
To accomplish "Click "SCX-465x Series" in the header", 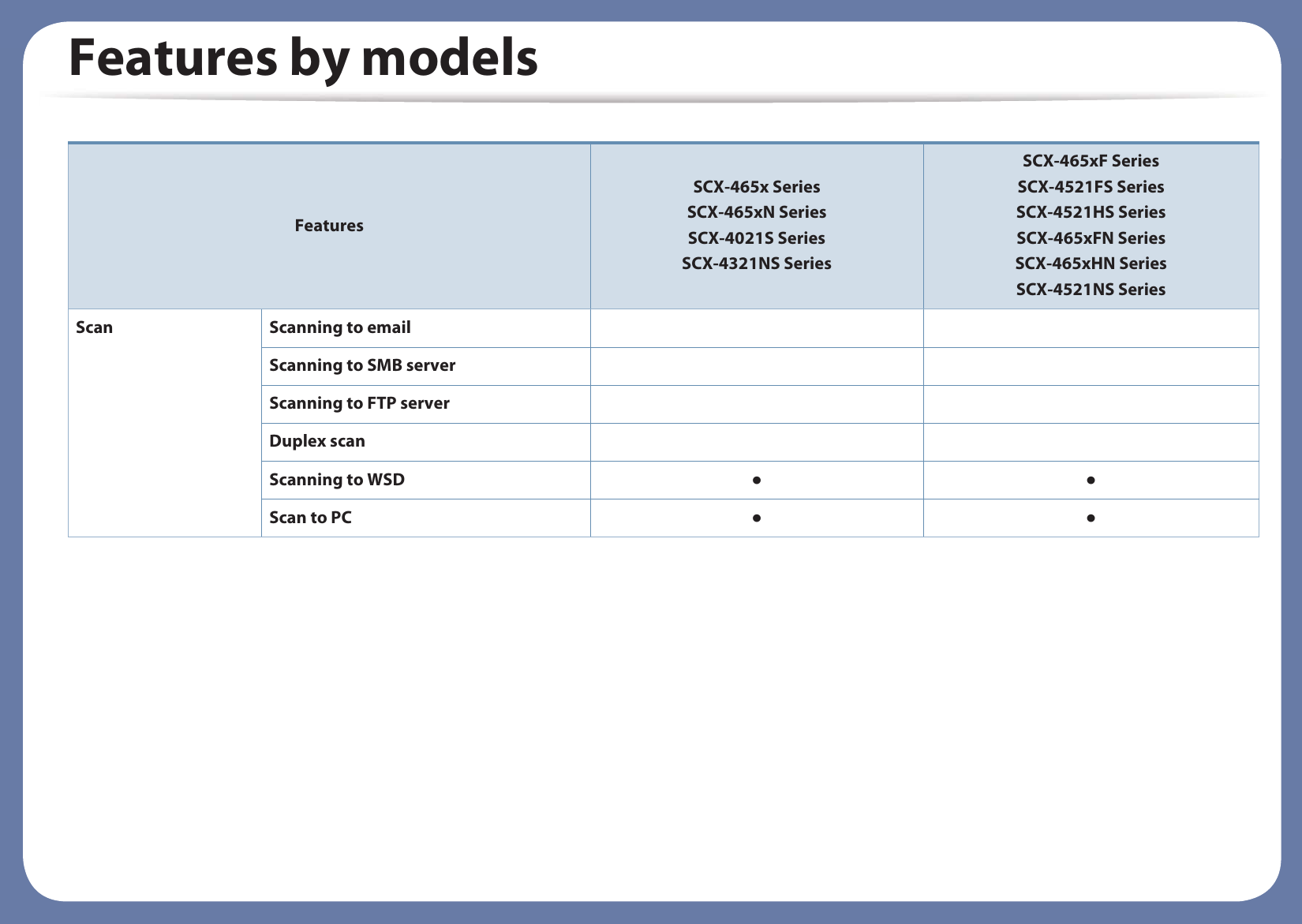I will (x=757, y=187).
